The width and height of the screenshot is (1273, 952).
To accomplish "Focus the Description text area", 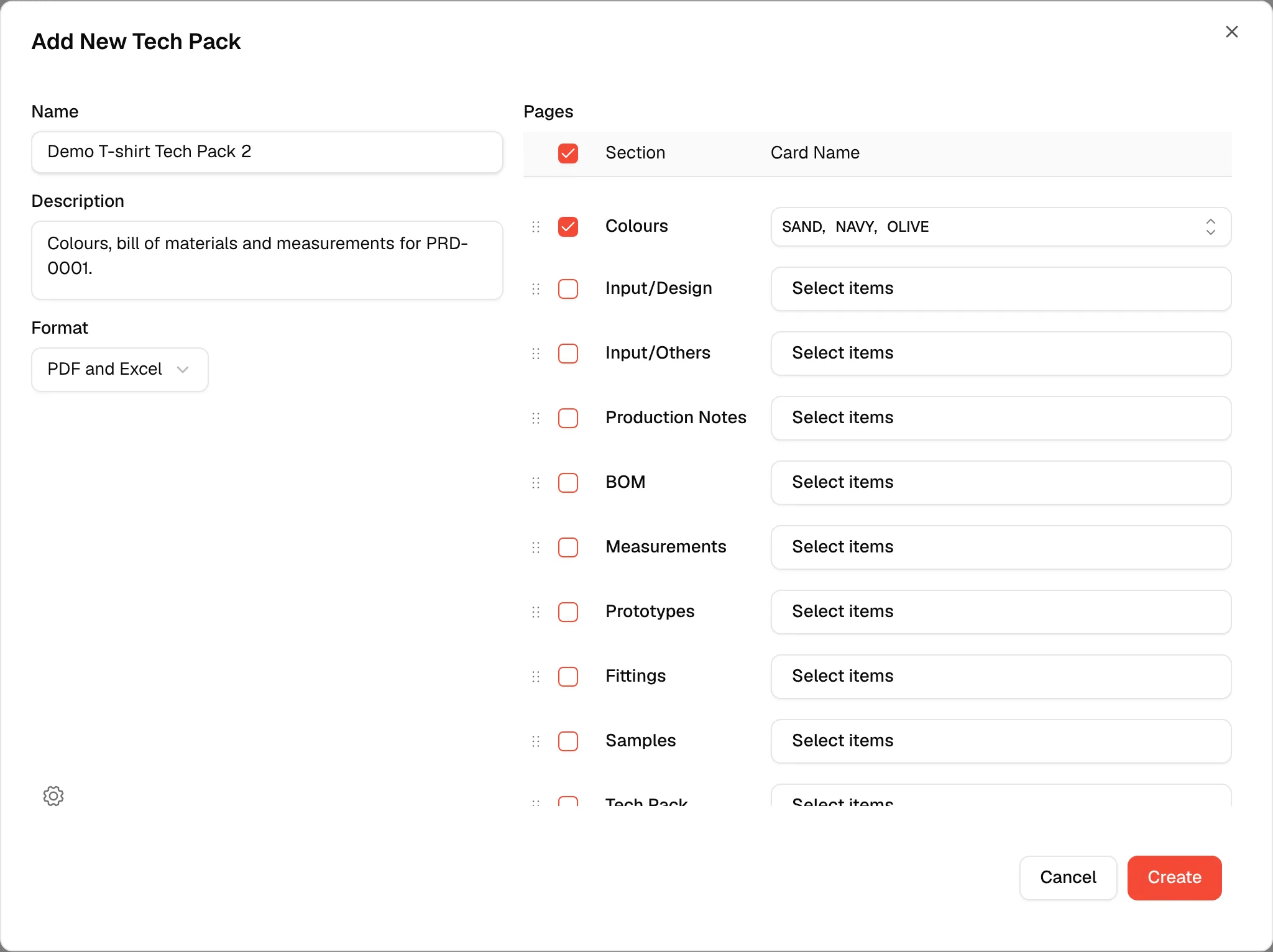I will pos(267,260).
